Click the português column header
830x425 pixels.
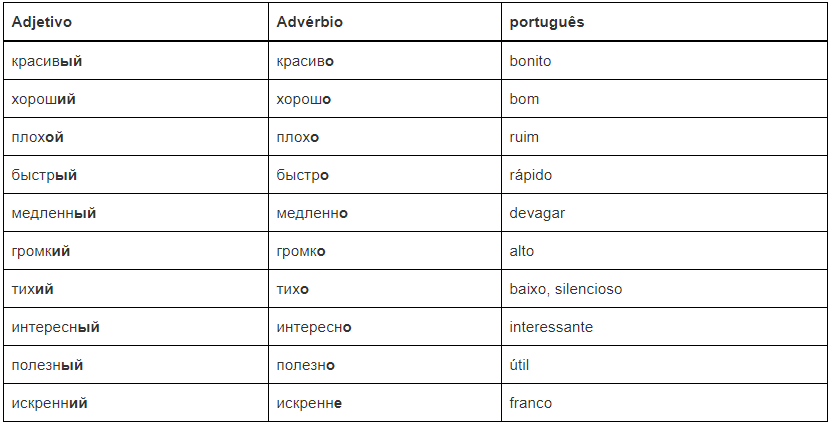(547, 22)
